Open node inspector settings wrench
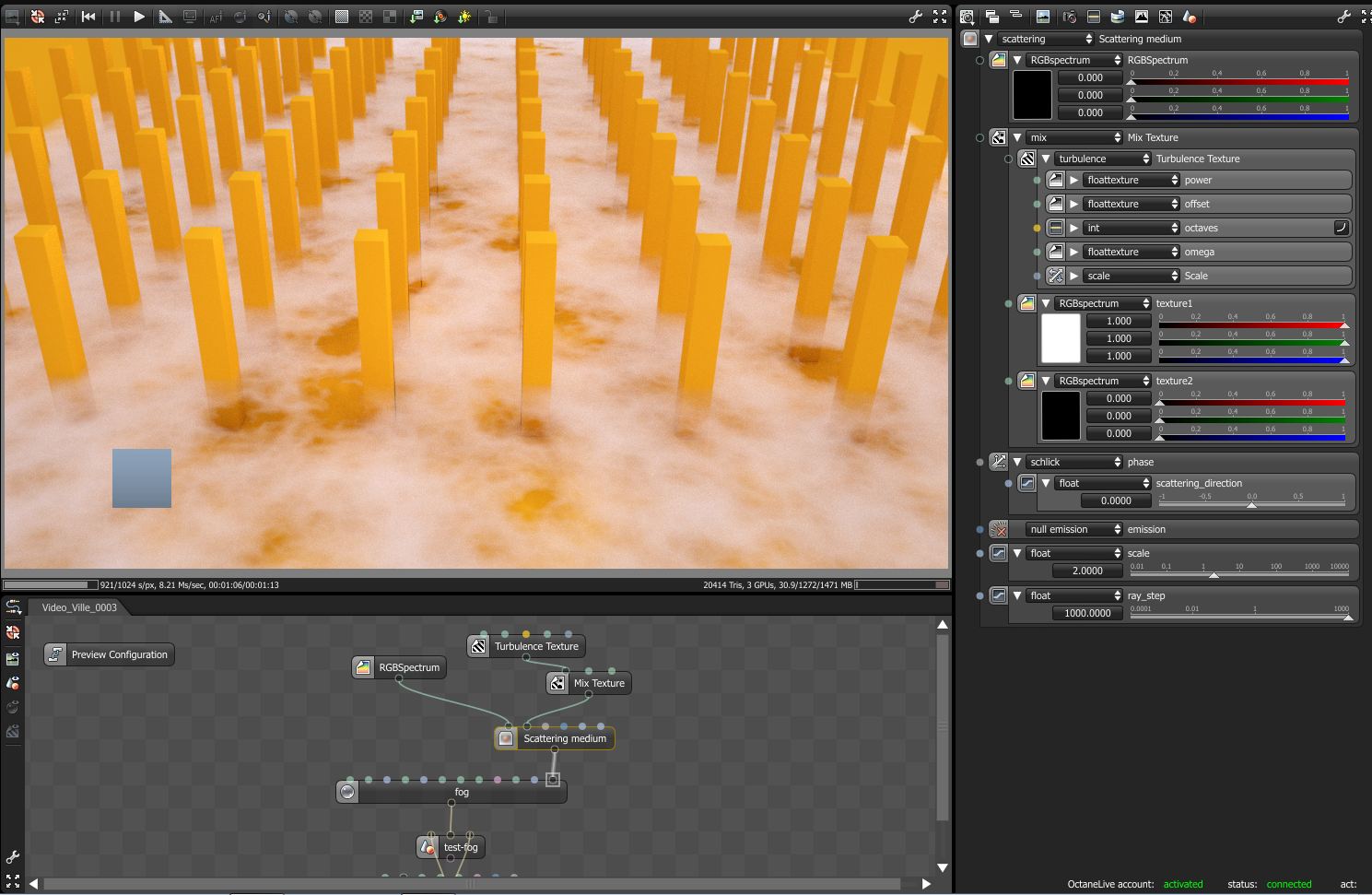Image resolution: width=1372 pixels, height=895 pixels. (1343, 17)
